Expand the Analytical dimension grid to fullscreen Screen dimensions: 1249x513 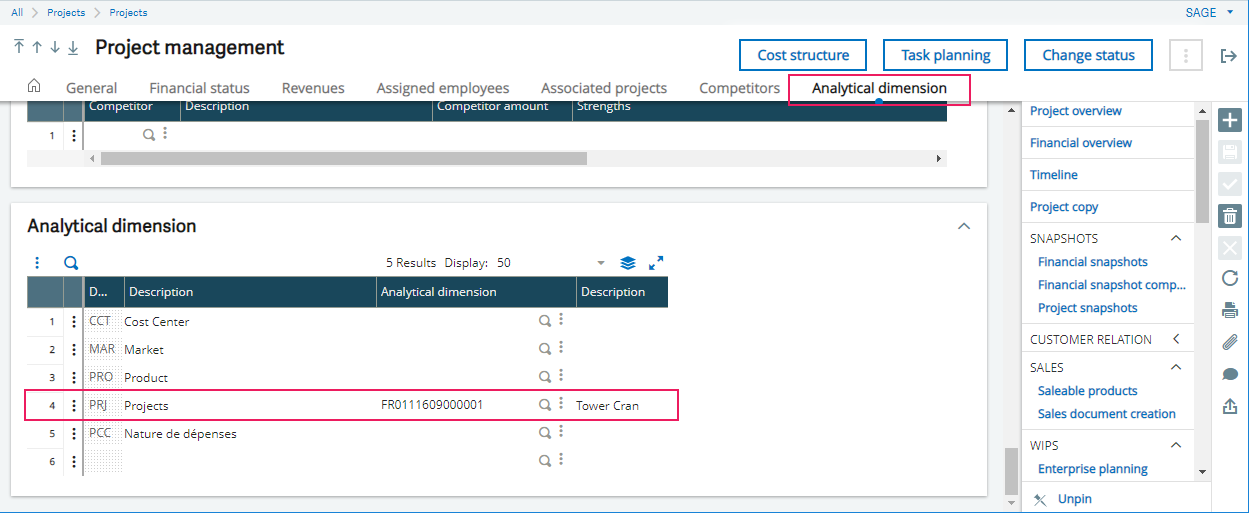click(x=656, y=263)
